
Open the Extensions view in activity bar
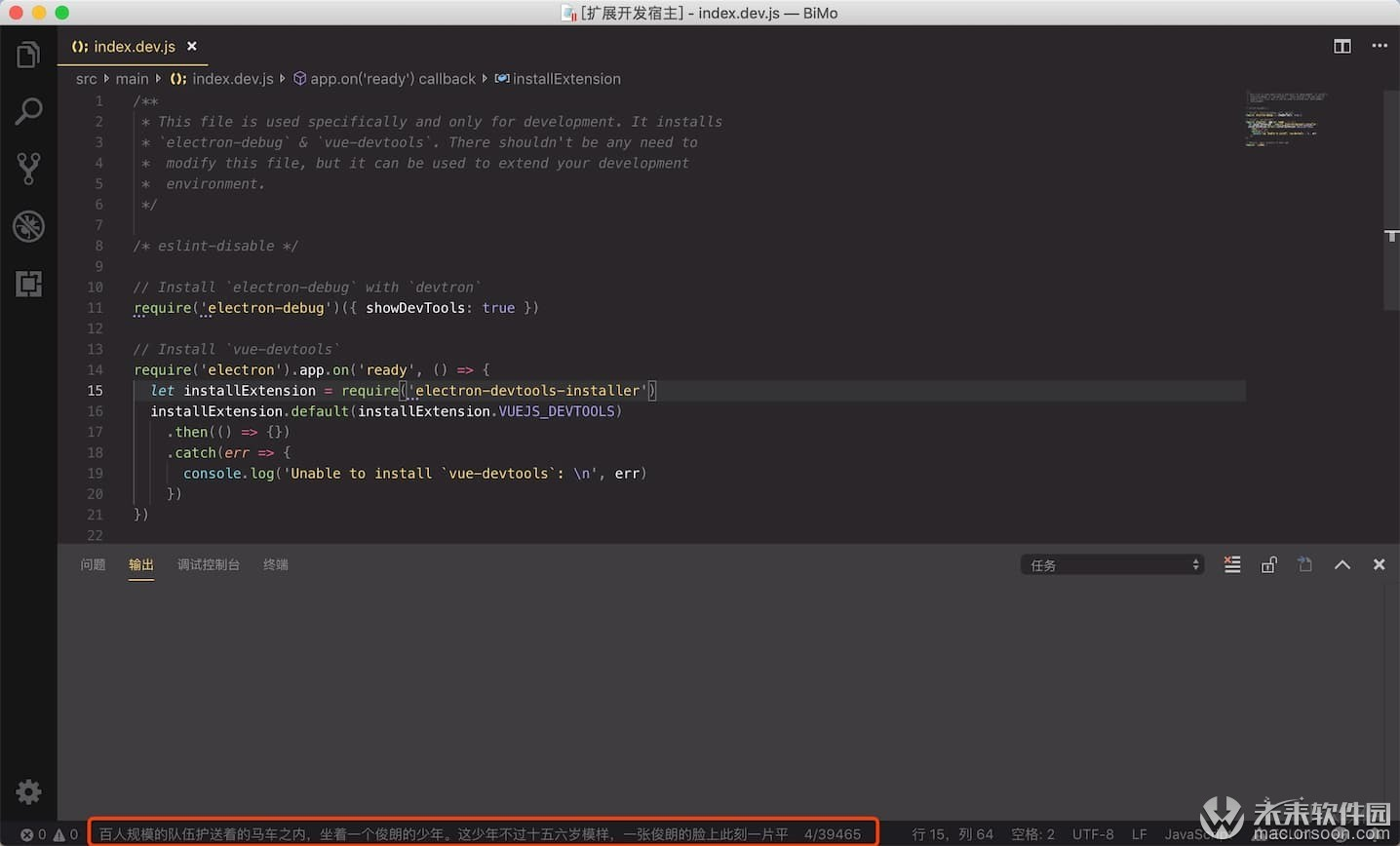coord(28,284)
